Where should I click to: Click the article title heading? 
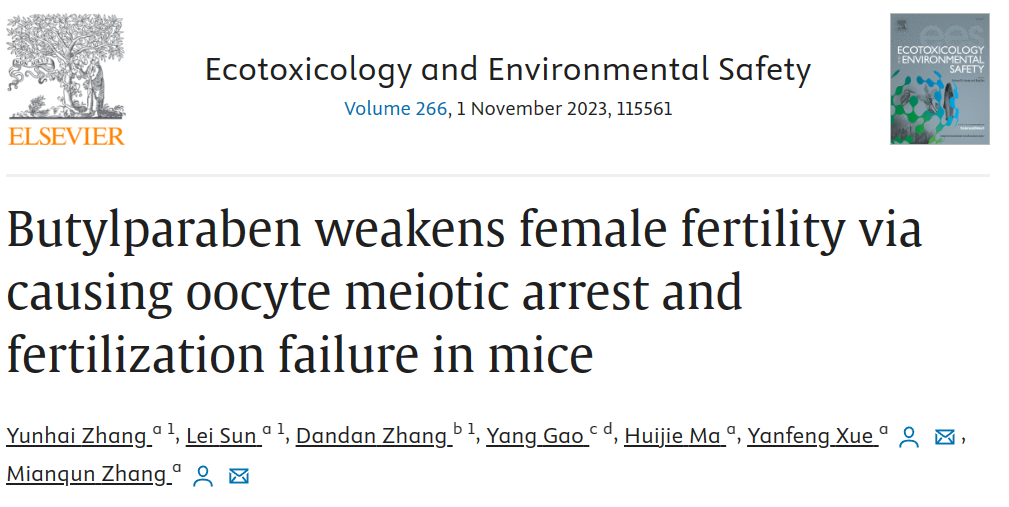click(464, 291)
